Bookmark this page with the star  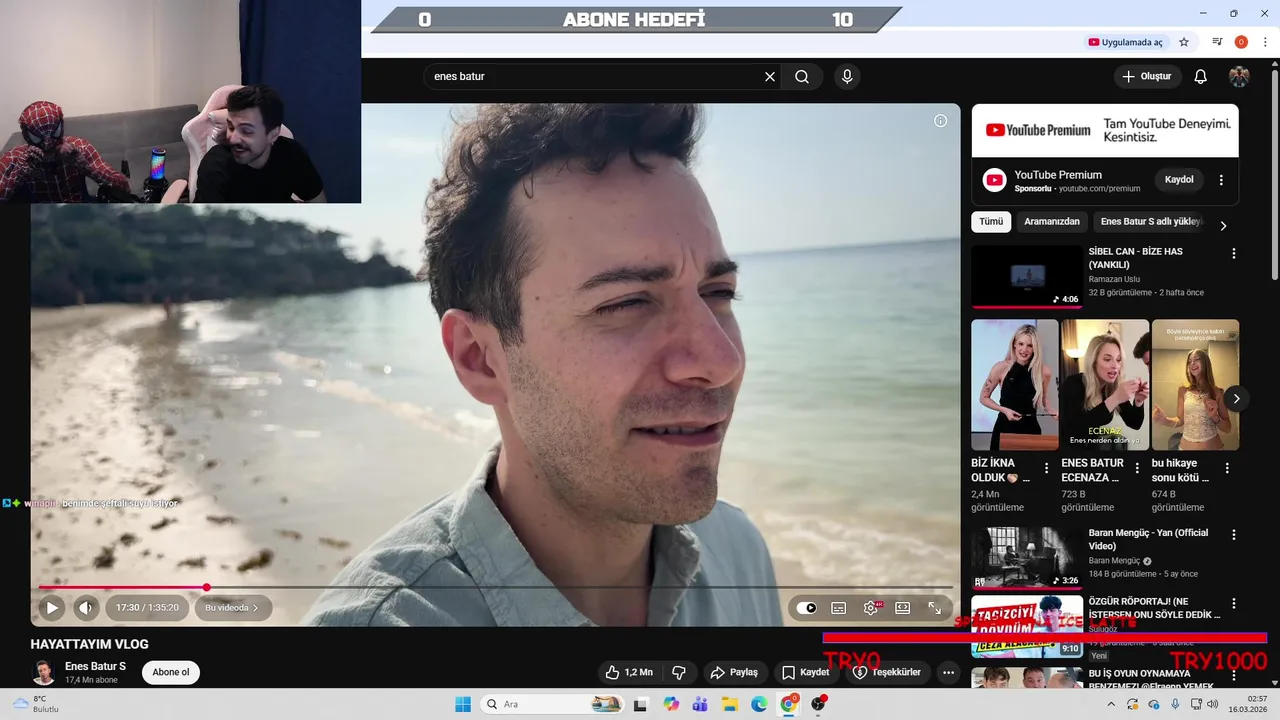pyautogui.click(x=1184, y=42)
